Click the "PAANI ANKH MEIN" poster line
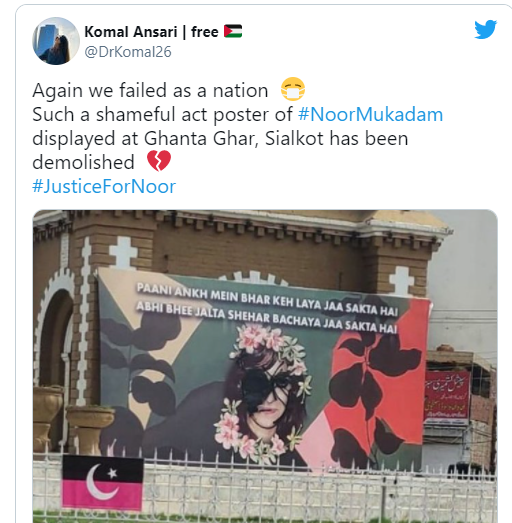 [267, 300]
